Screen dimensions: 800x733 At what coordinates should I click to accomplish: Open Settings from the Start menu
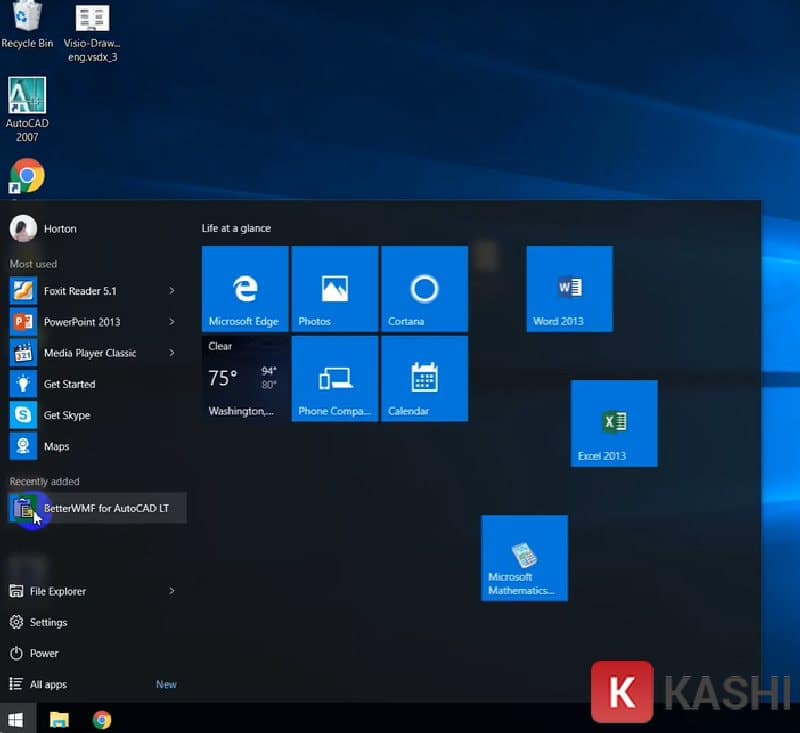coord(48,622)
